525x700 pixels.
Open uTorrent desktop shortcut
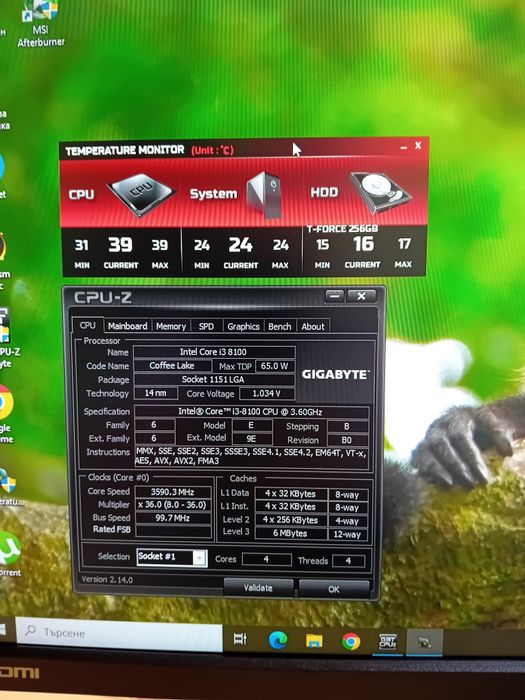point(10,554)
